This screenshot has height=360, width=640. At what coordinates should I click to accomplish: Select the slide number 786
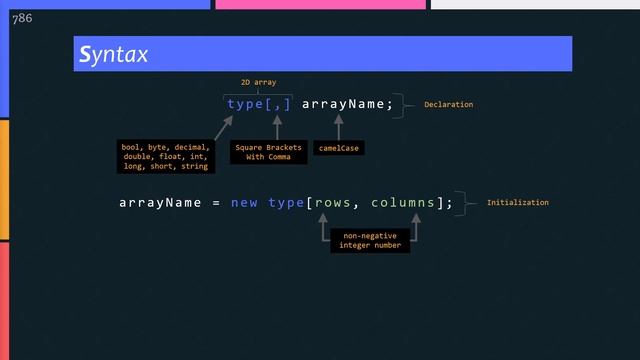coord(22,18)
